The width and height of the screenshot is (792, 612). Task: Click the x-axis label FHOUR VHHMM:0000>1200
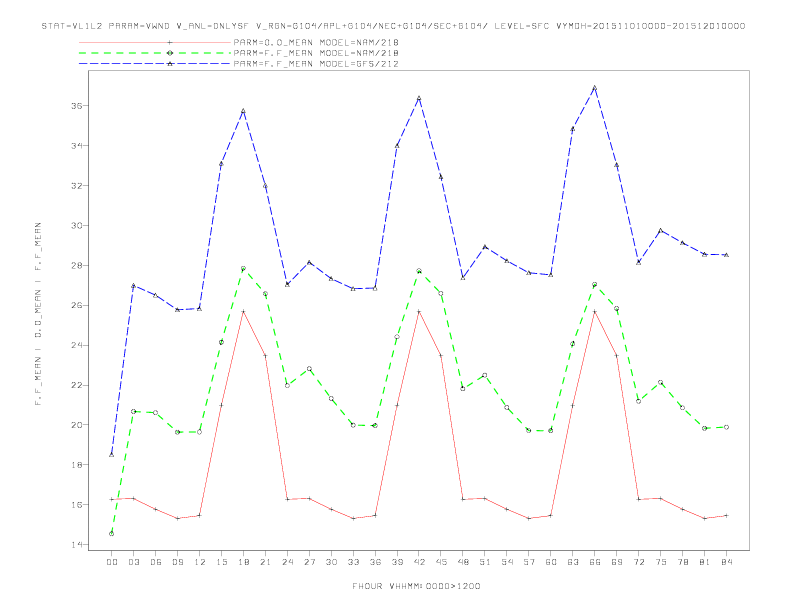pyautogui.click(x=416, y=586)
